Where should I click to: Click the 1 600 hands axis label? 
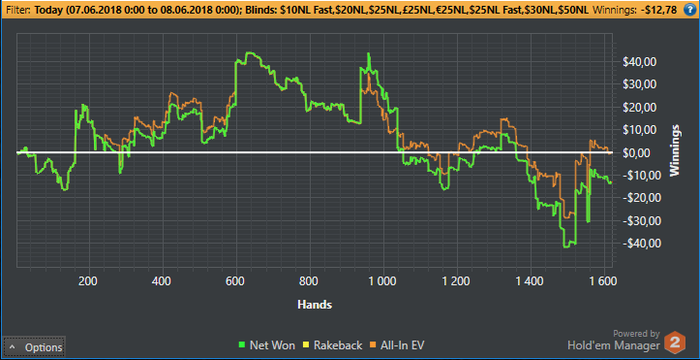tap(604, 281)
